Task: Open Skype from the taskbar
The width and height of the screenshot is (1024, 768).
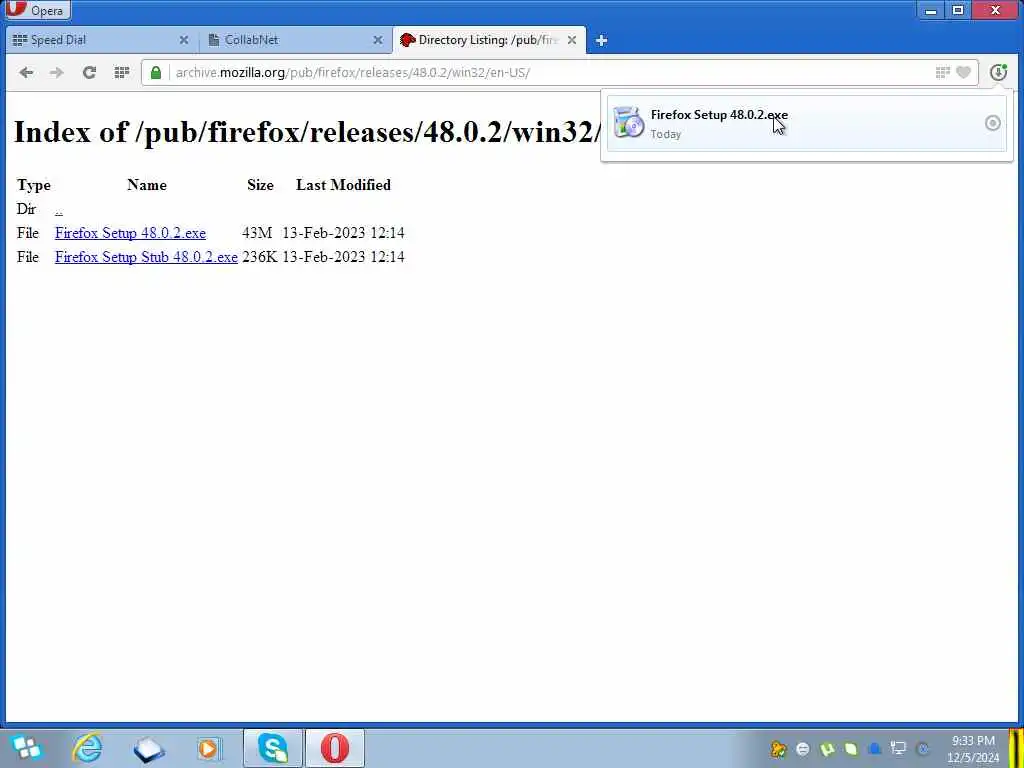Action: point(273,748)
